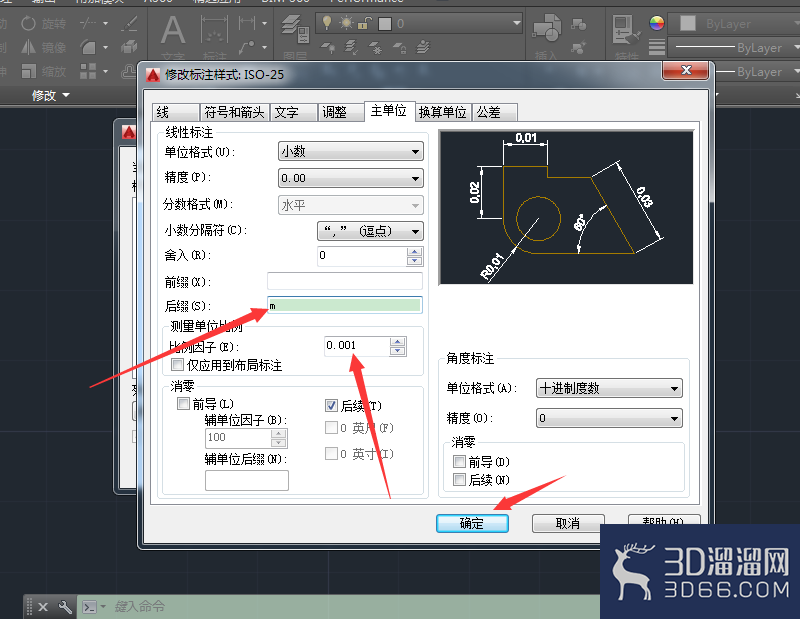Open Layer Properties manager icon
The image size is (800, 619).
coord(295,28)
